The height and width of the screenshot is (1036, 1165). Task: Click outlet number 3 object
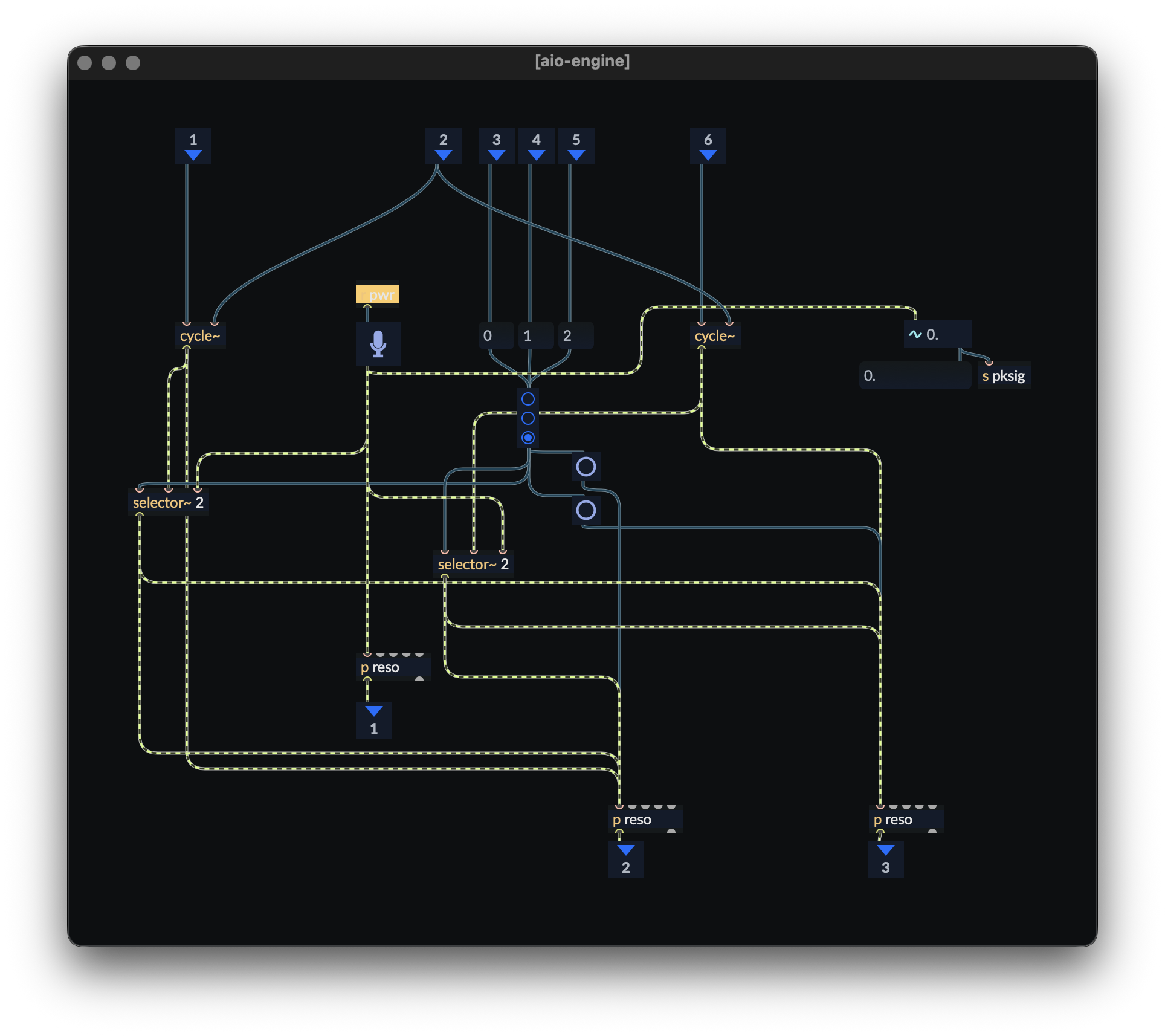click(x=885, y=860)
